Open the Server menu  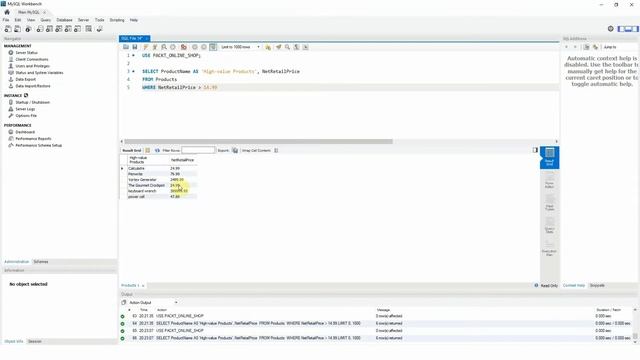point(83,20)
